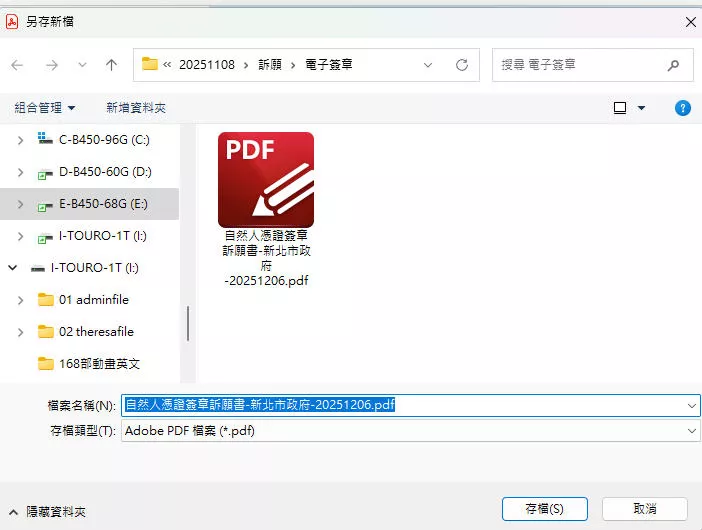This screenshot has height=530, width=702.
Task: Click the 存檔(S) save button
Action: 543,509
